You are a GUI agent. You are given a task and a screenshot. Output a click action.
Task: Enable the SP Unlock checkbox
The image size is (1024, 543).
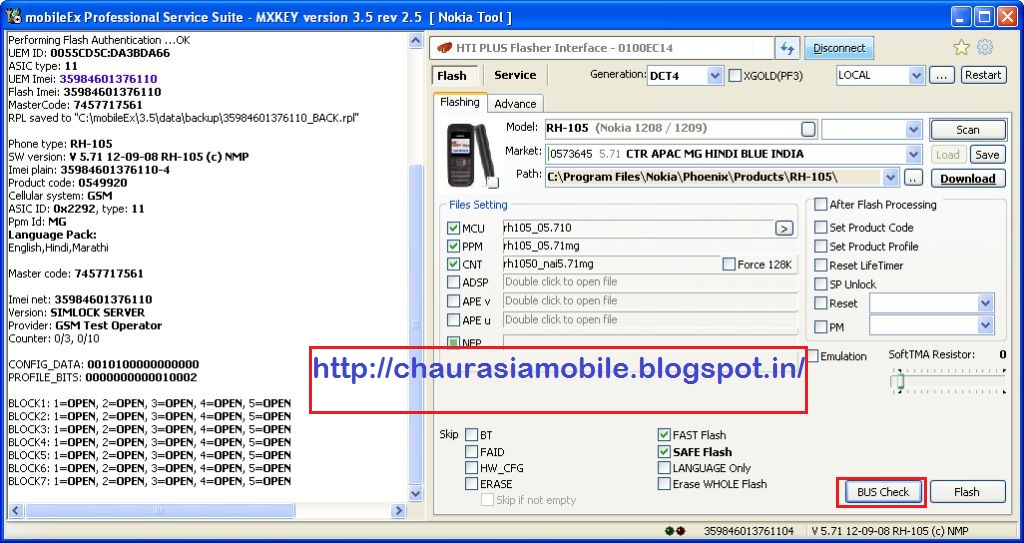820,284
